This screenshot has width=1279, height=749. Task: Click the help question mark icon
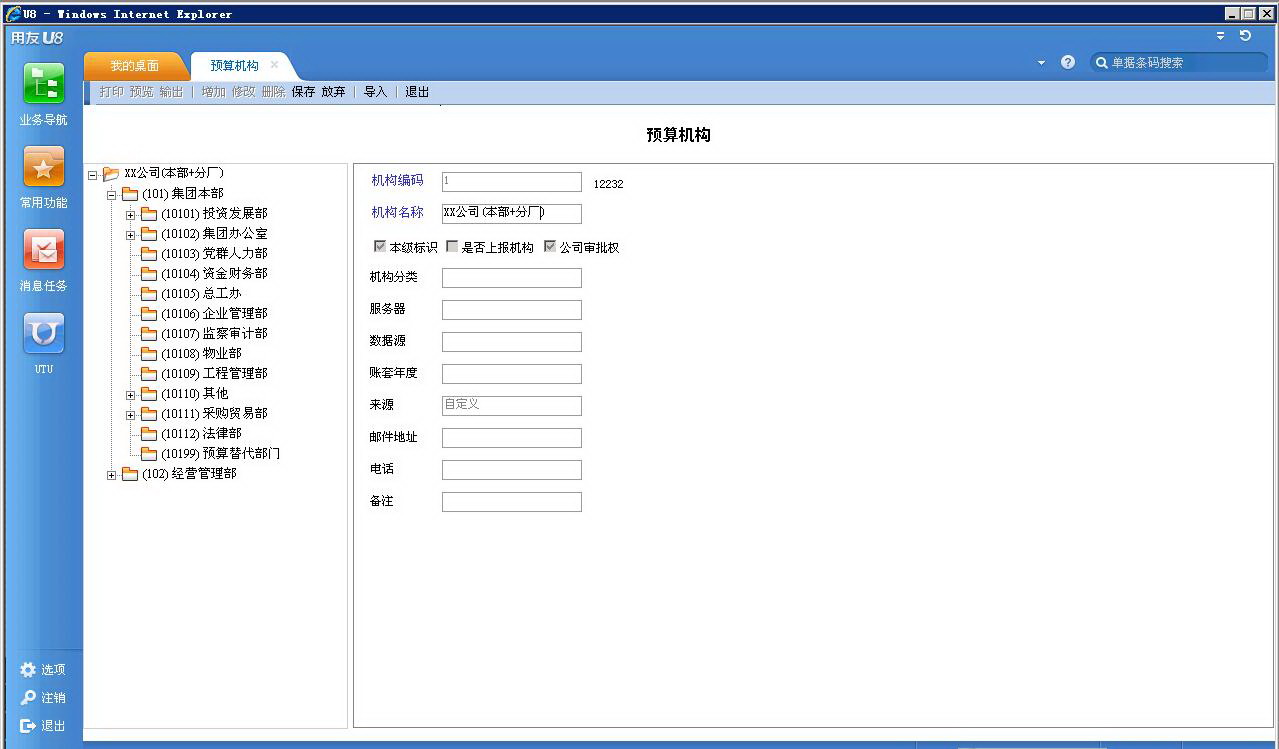(1068, 62)
